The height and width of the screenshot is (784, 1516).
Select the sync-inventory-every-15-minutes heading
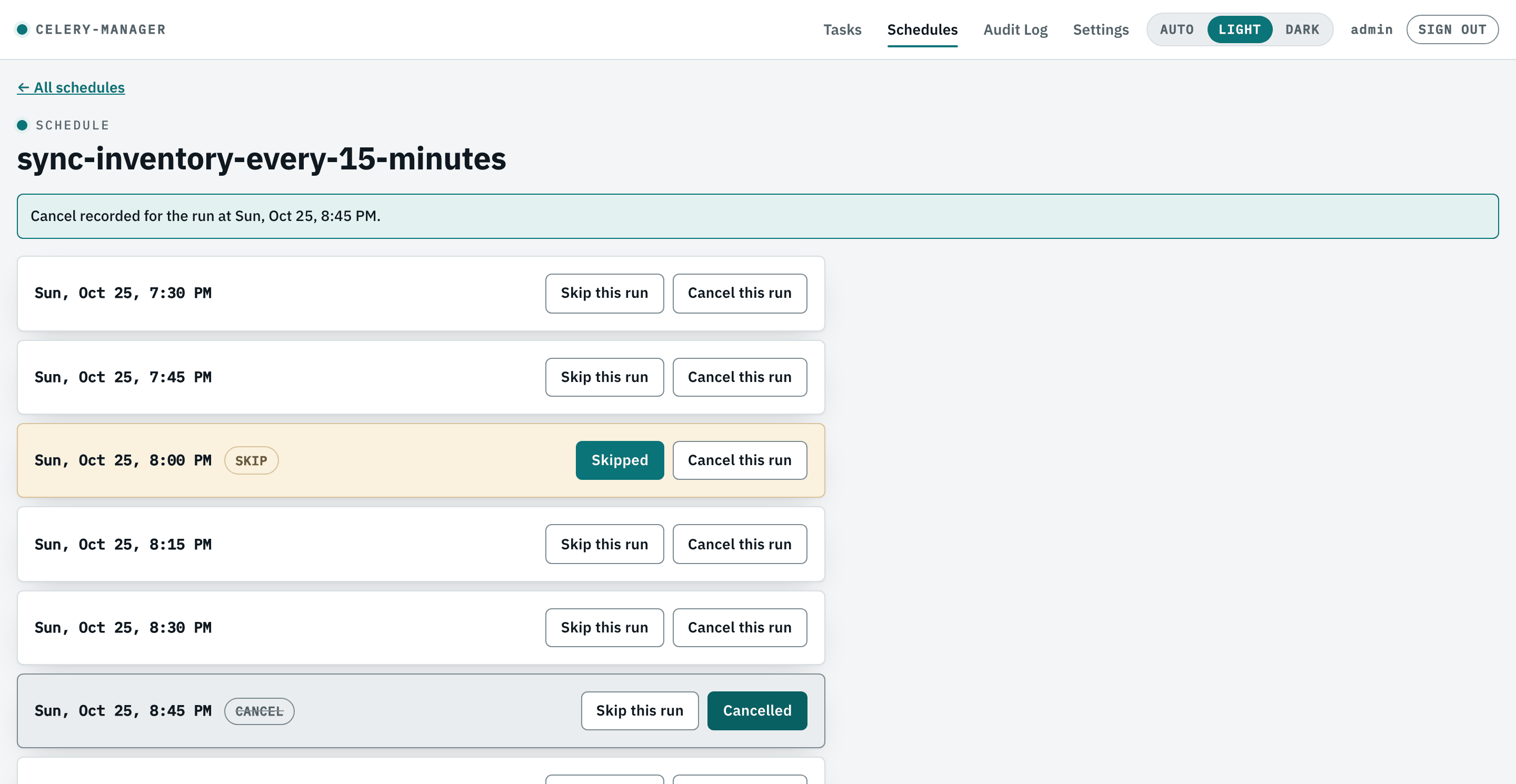(x=261, y=159)
